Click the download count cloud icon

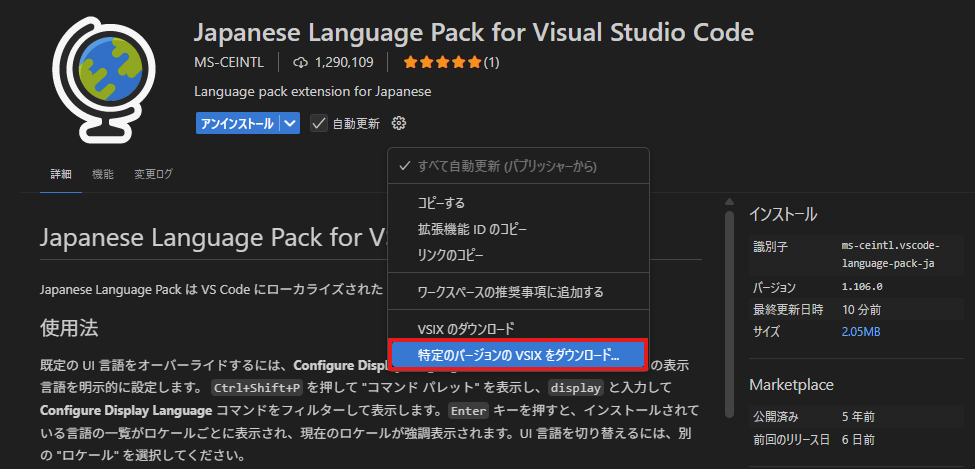pos(301,62)
